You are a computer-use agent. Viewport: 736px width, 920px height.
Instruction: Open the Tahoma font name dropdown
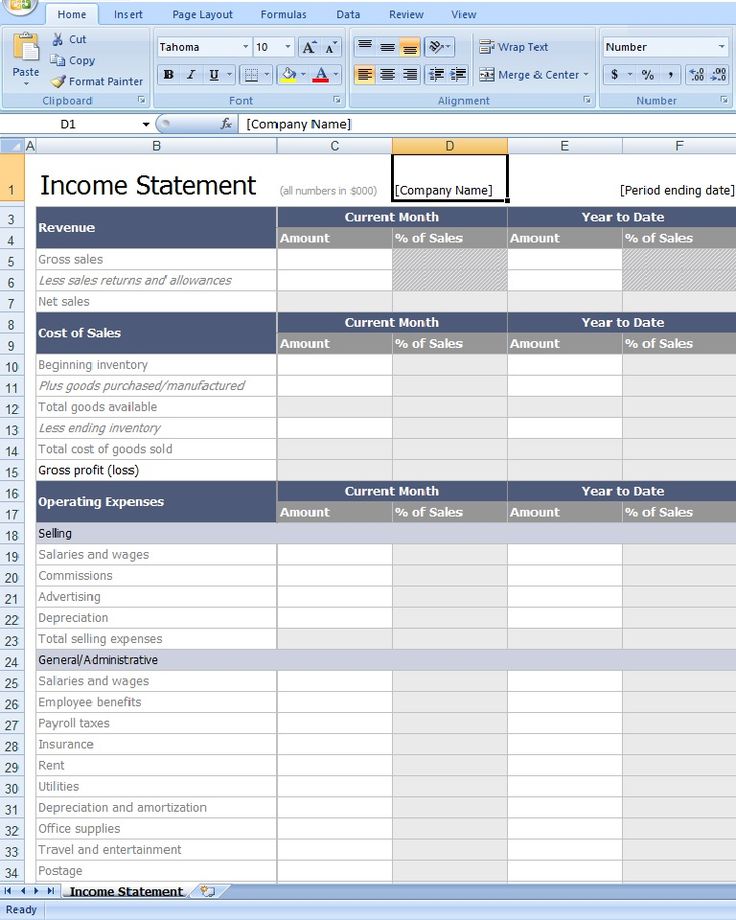click(245, 47)
